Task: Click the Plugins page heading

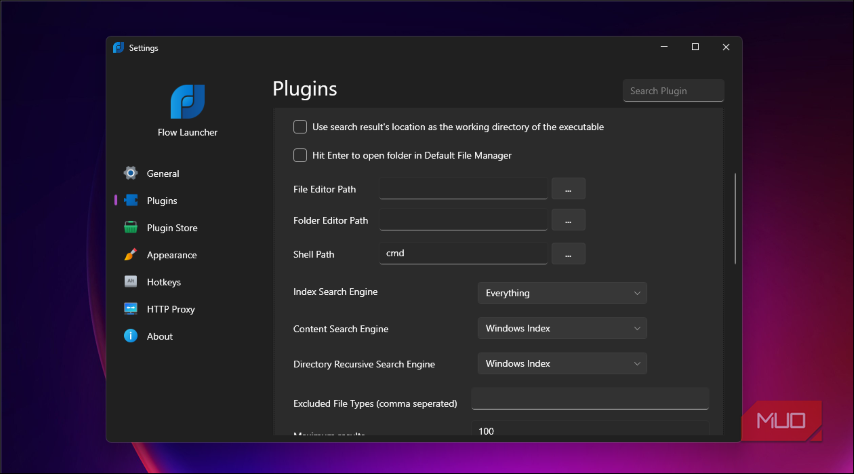Action: [304, 89]
